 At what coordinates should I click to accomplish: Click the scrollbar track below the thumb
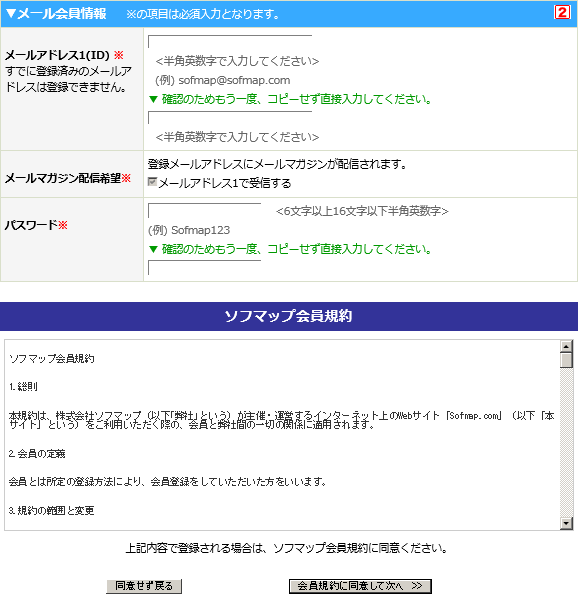(x=566, y=442)
